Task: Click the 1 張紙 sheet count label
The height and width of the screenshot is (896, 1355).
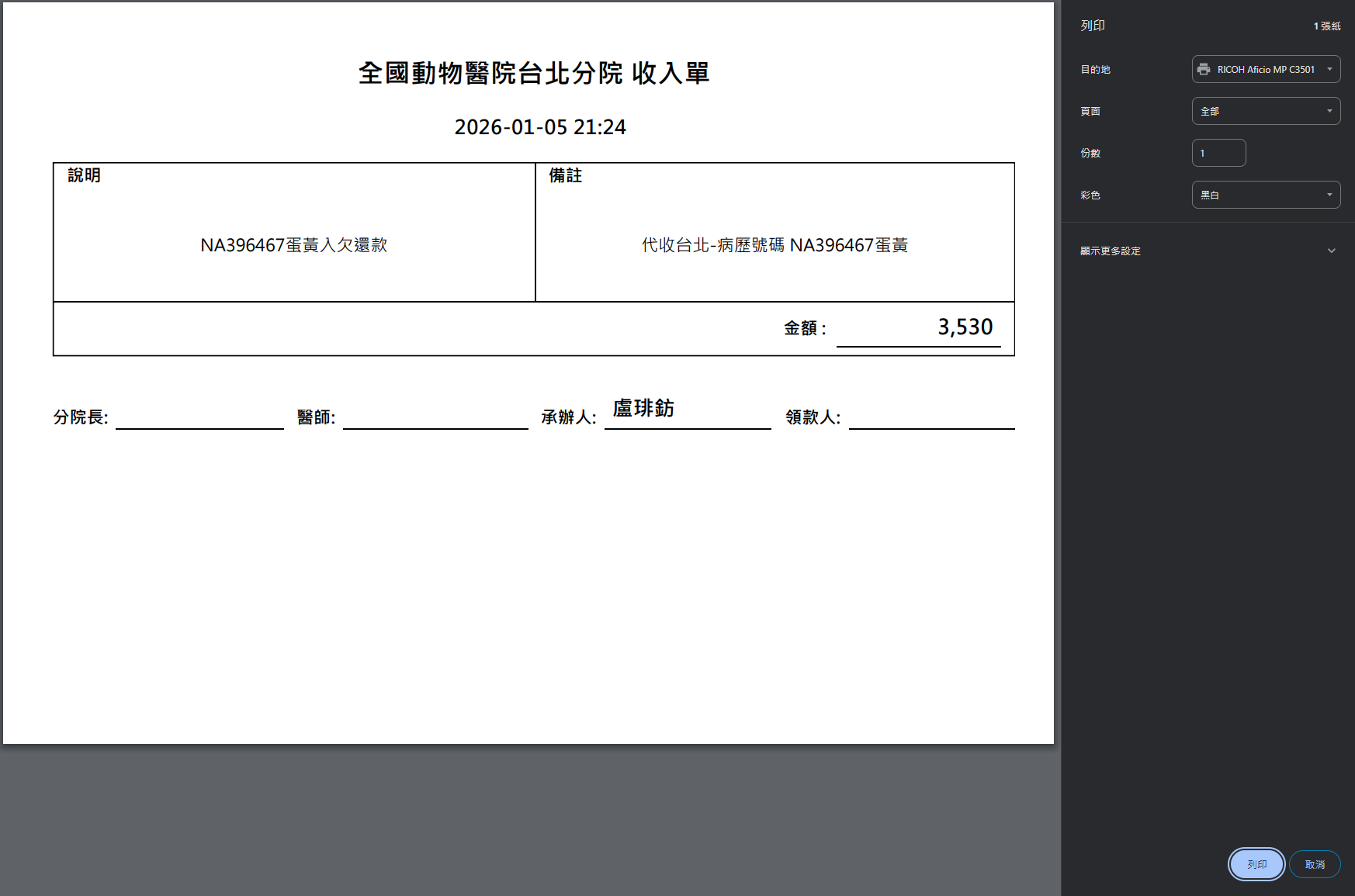Action: point(1326,26)
